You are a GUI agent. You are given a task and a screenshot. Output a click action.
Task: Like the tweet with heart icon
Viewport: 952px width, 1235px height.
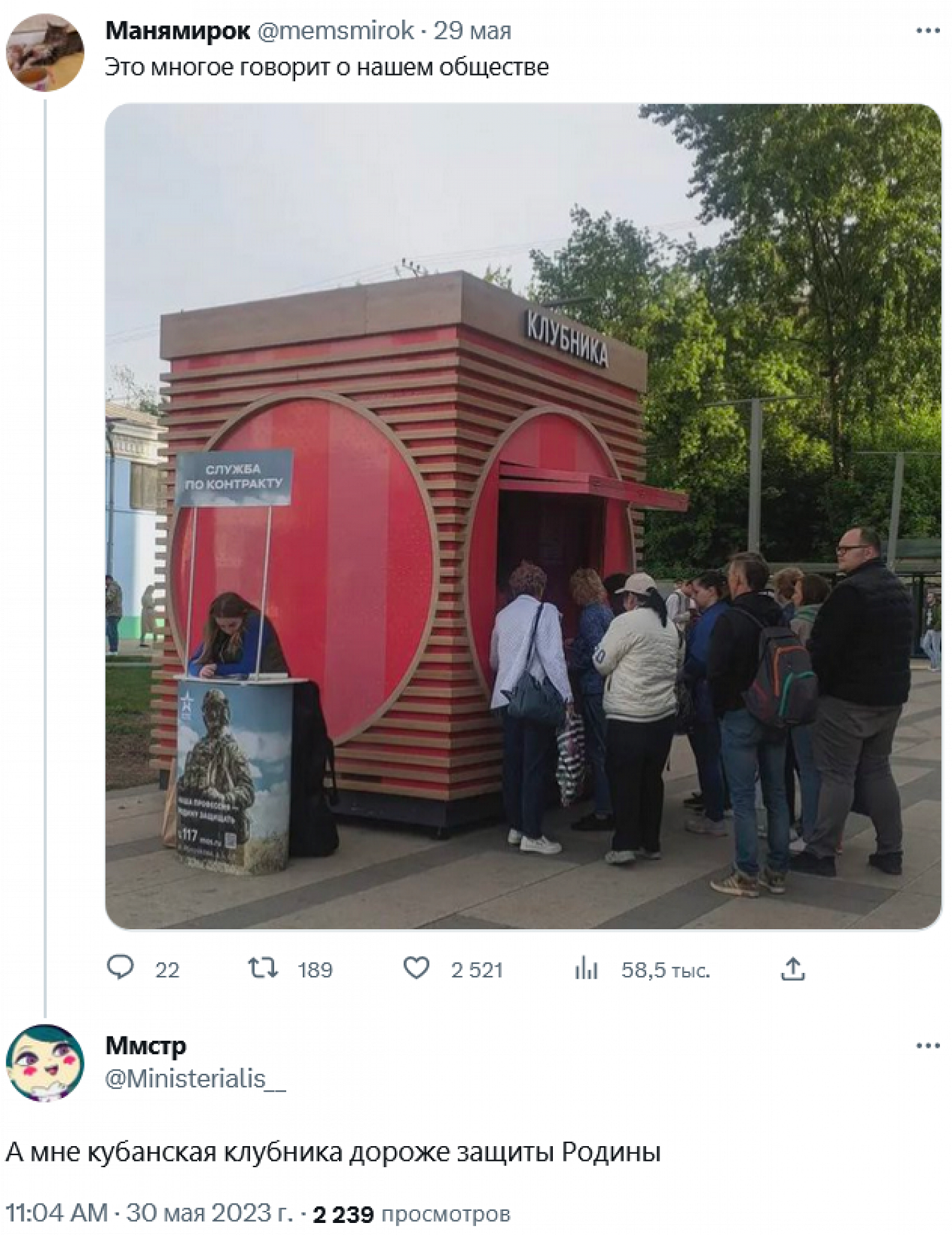tap(416, 968)
